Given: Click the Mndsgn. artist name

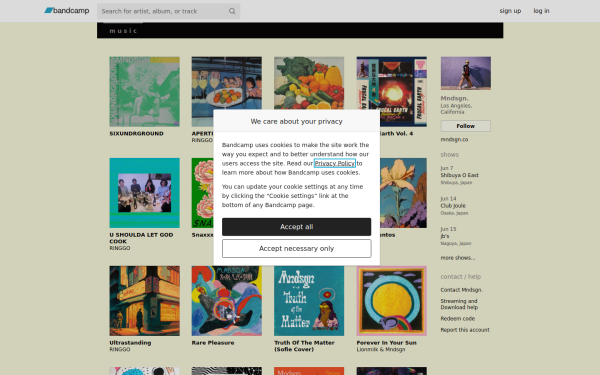Looking at the screenshot, I should (454, 98).
